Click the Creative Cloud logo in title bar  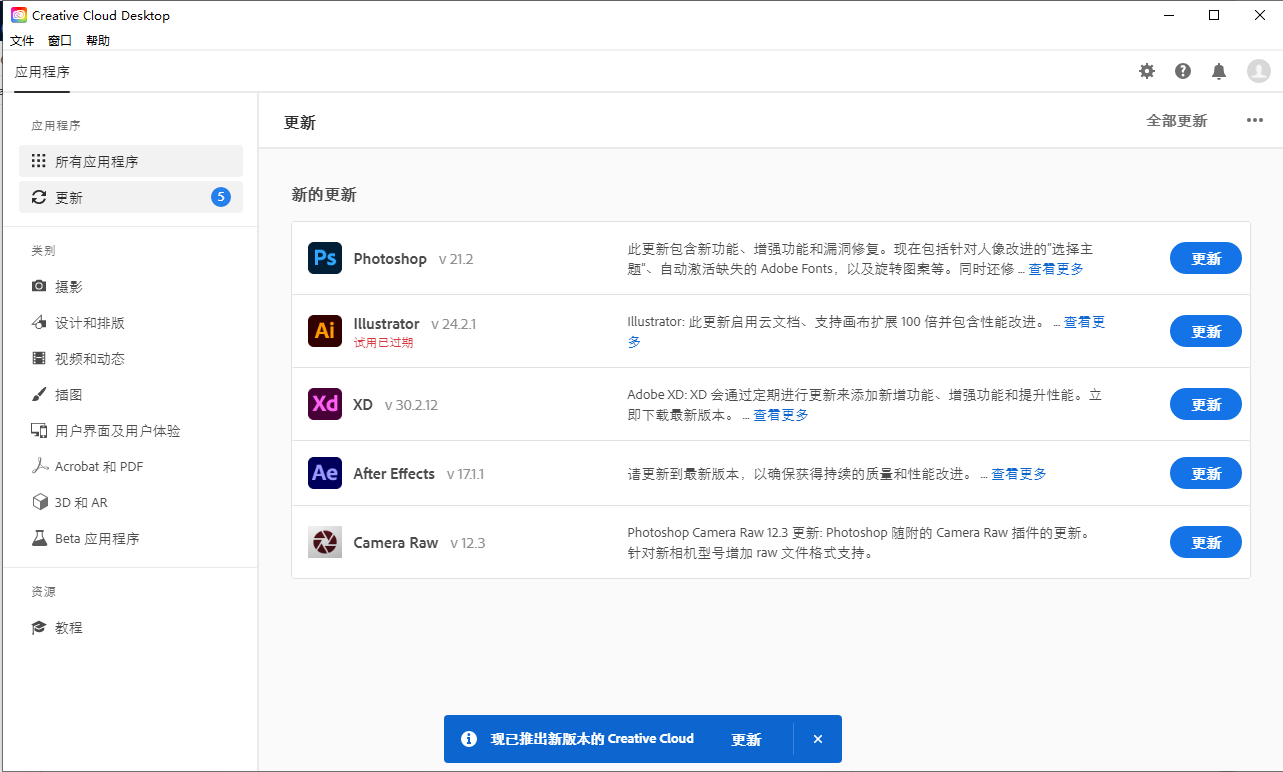pos(19,15)
